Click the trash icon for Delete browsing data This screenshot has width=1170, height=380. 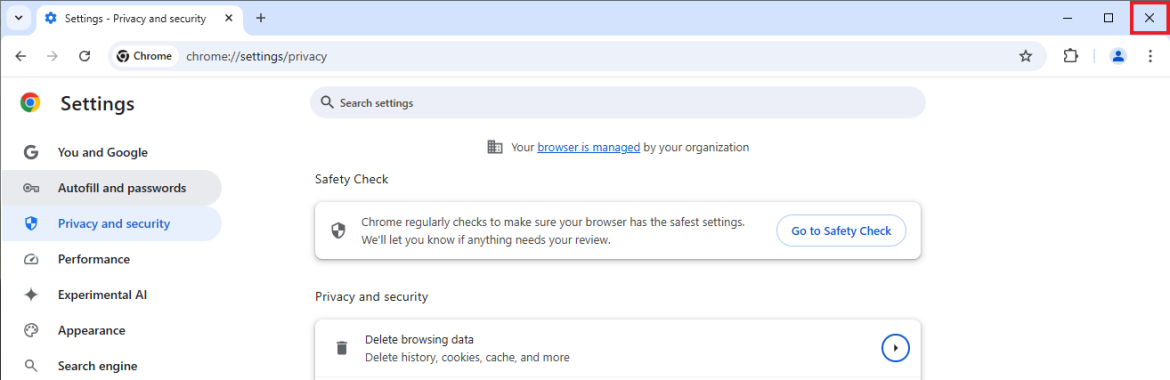click(x=341, y=349)
